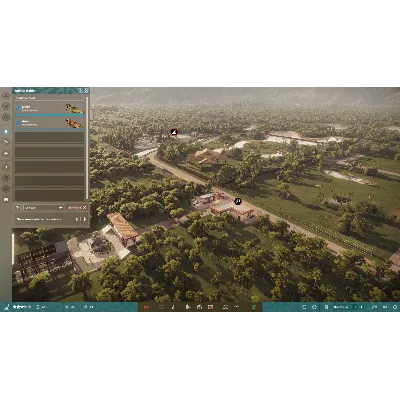Click the zoo icon at the bottom bar's left end

(6, 307)
